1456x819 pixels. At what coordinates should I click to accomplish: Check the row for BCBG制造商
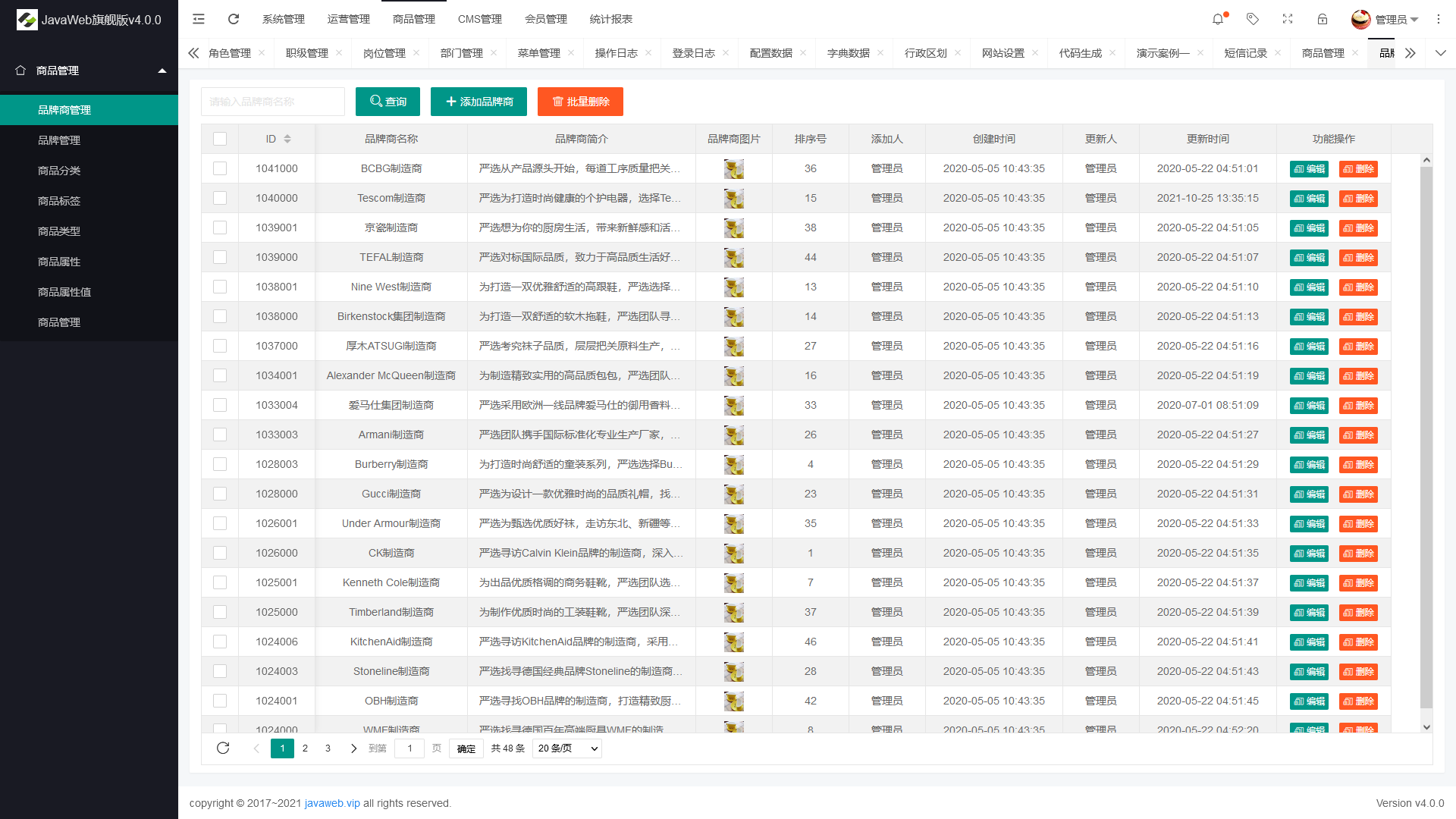tap(220, 168)
